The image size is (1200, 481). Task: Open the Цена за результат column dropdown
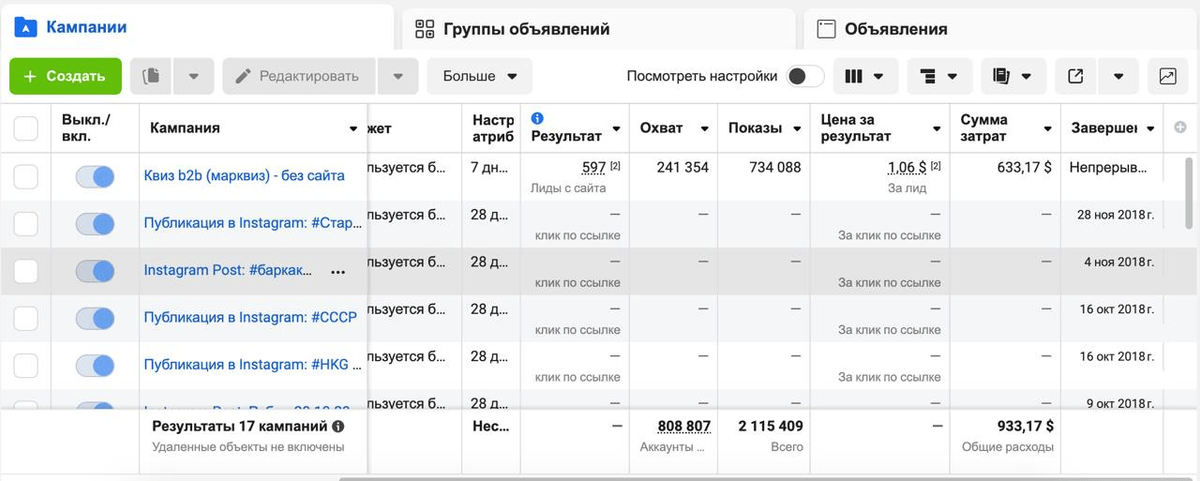pyautogui.click(x=937, y=129)
